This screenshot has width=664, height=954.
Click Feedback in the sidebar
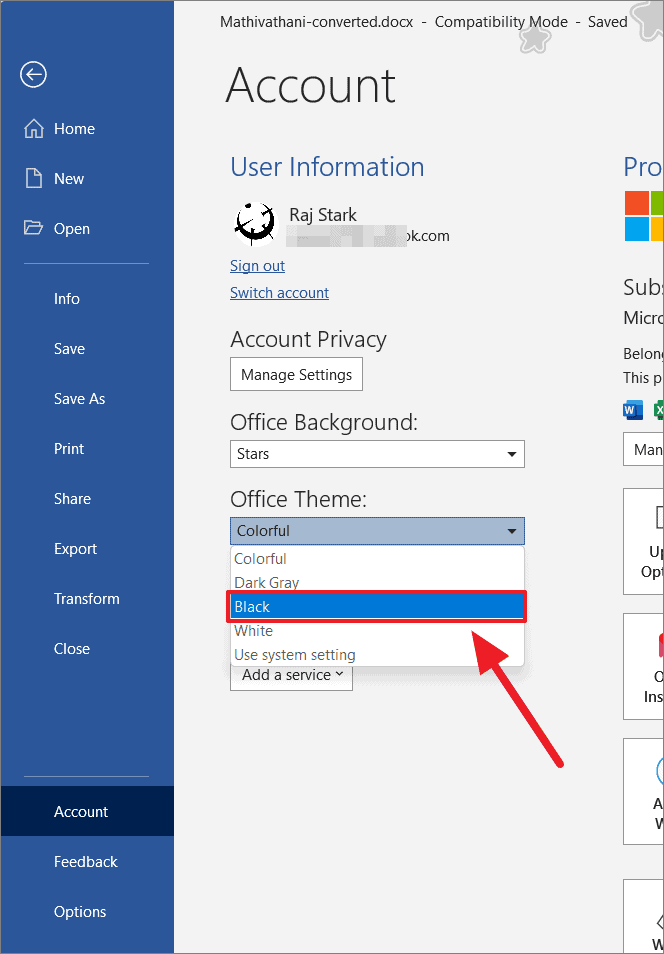pyautogui.click(x=85, y=861)
